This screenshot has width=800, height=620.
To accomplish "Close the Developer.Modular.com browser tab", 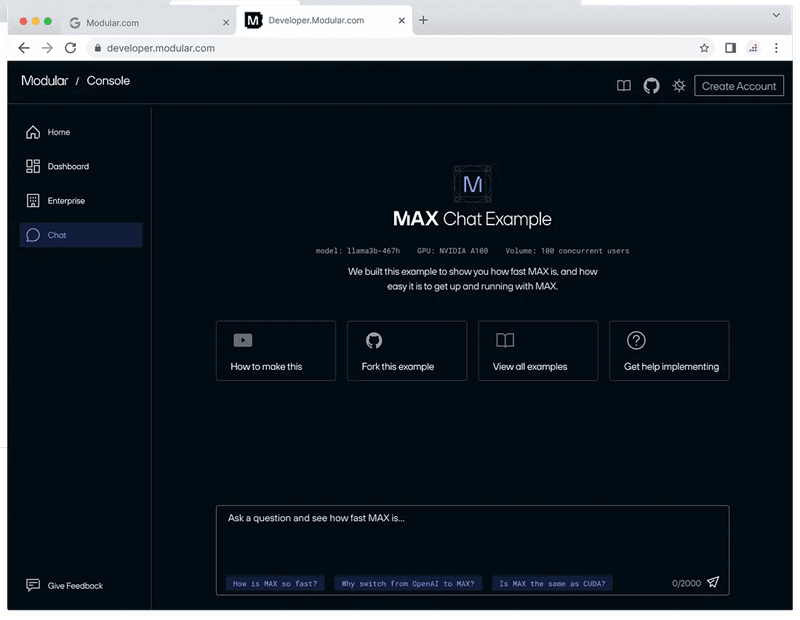I will pyautogui.click(x=402, y=20).
